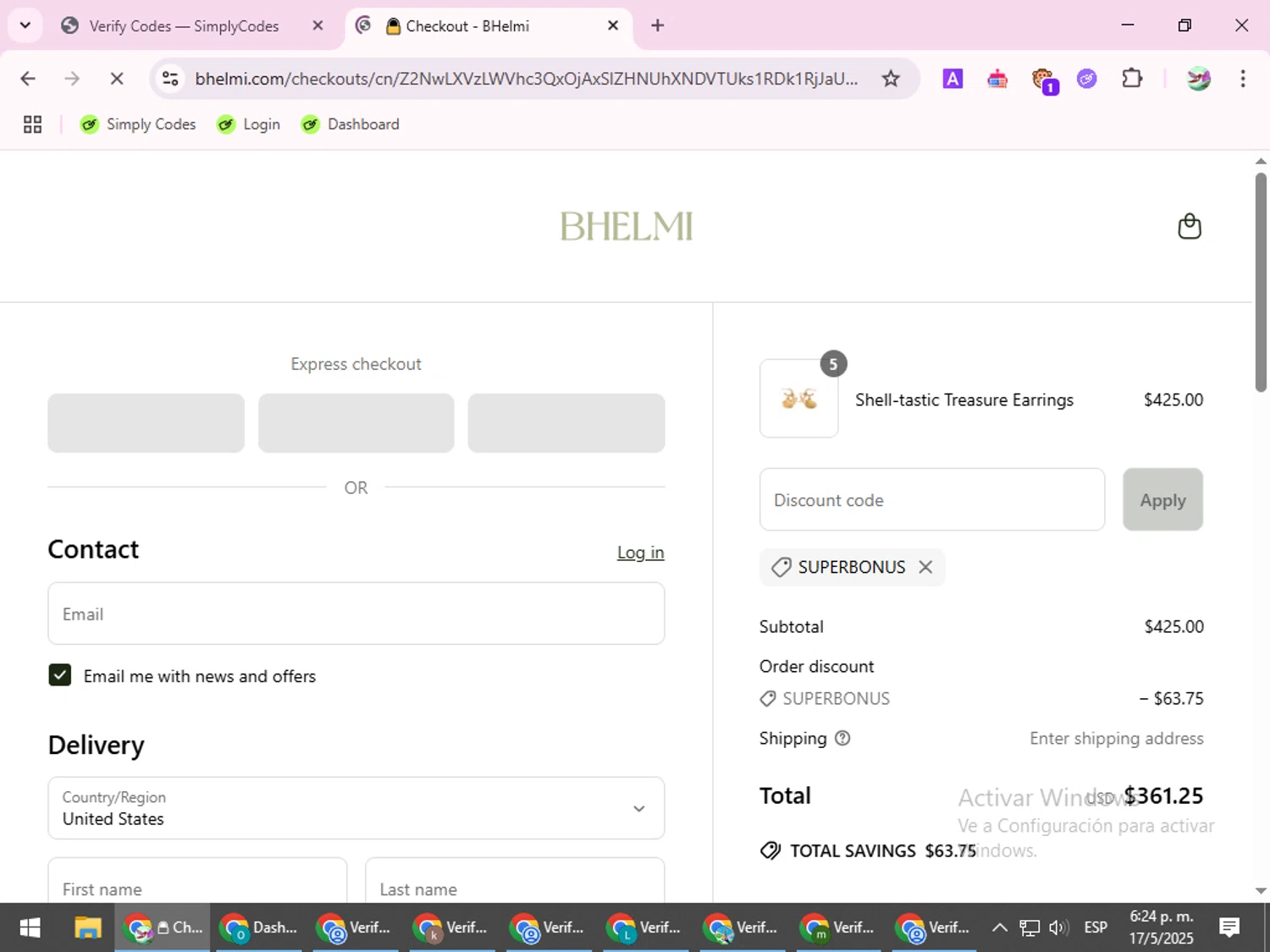Uncheck Email me with news and offers

click(60, 675)
